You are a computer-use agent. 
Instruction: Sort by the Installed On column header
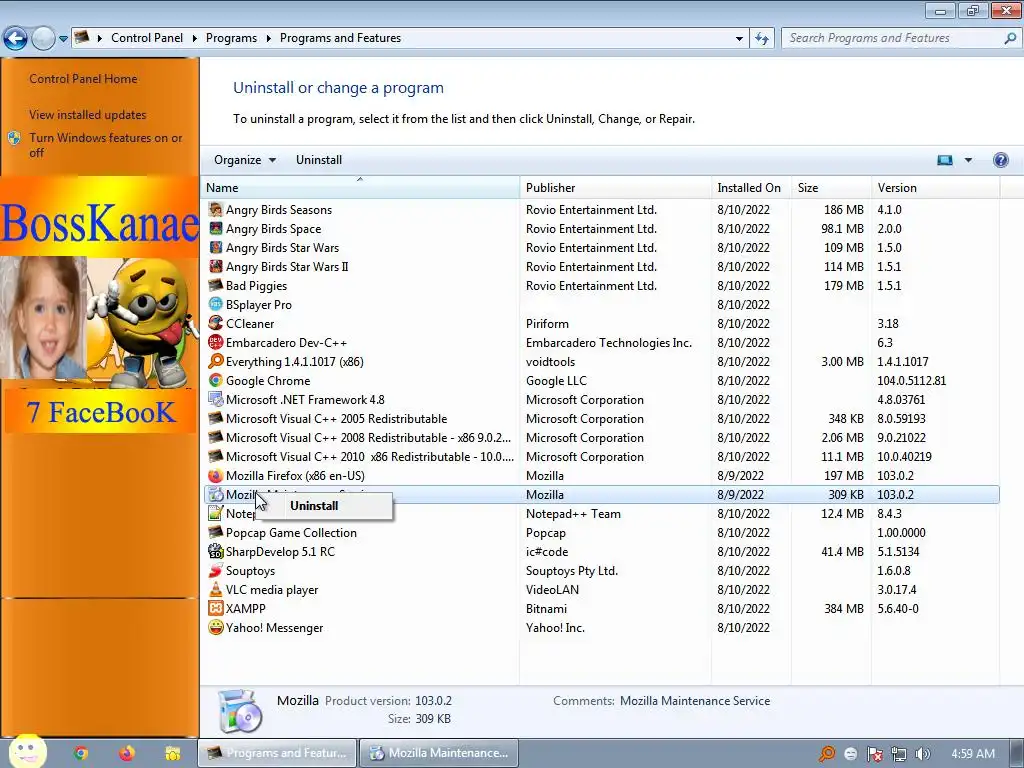[x=751, y=187]
